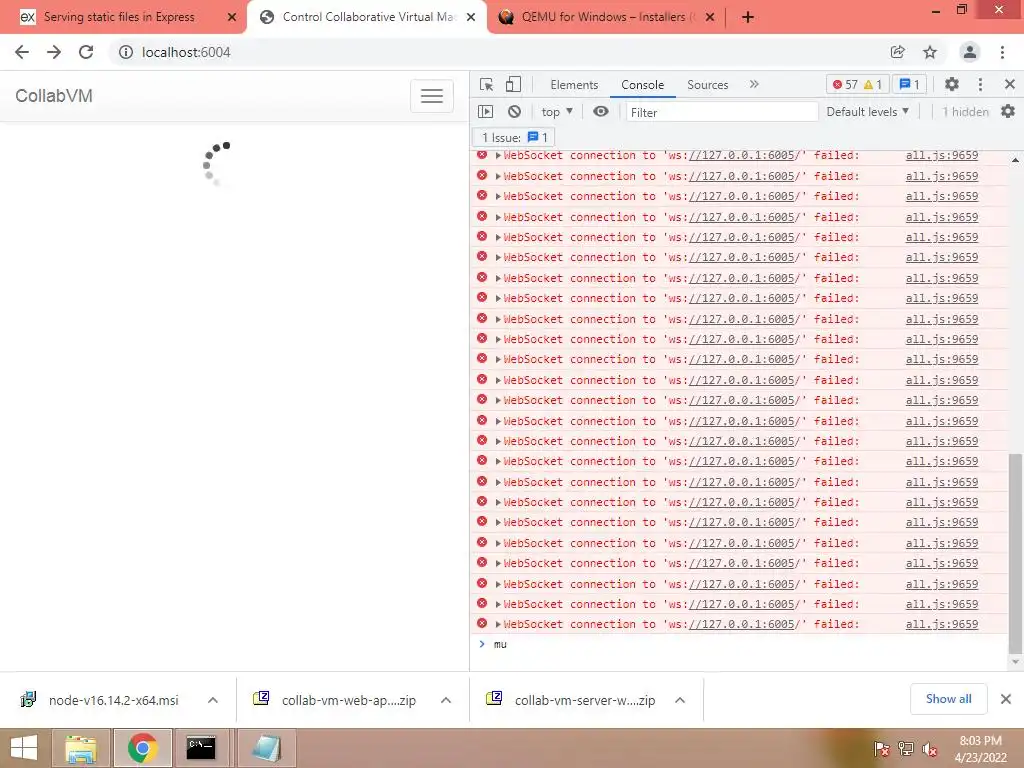The image size is (1024, 768).
Task: Activate the DevTools inspect element picker
Action: pyautogui.click(x=487, y=84)
